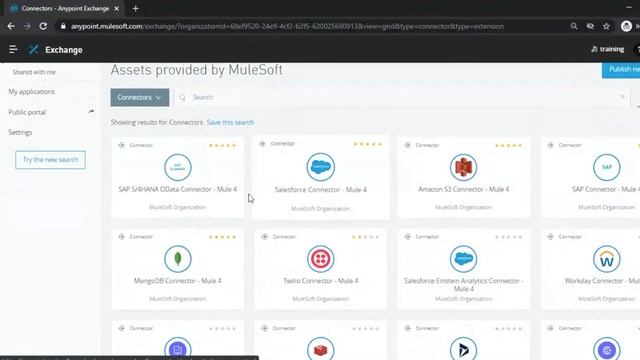
Task: Open the Salesforce Einstein Analytics Connector icon
Action: (x=463, y=258)
